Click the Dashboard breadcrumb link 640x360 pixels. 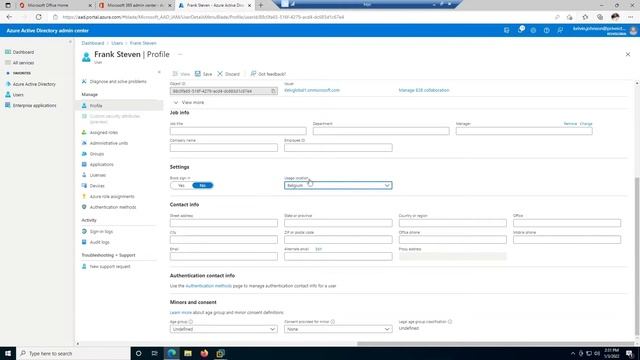(x=93, y=43)
